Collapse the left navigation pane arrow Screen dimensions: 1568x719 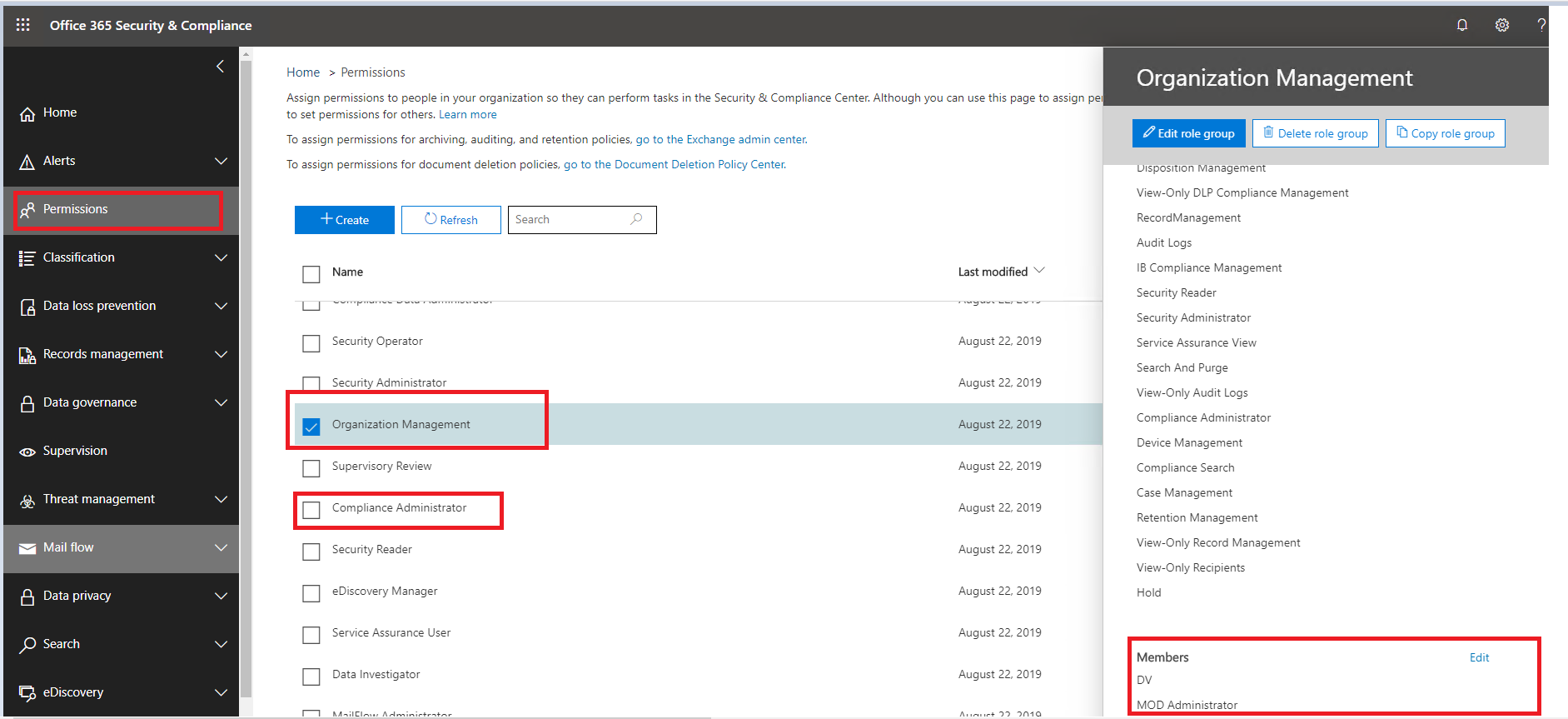(x=220, y=66)
